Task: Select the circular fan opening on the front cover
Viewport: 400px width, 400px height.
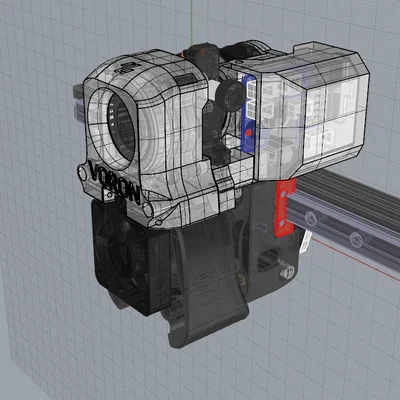Action: click(112, 129)
